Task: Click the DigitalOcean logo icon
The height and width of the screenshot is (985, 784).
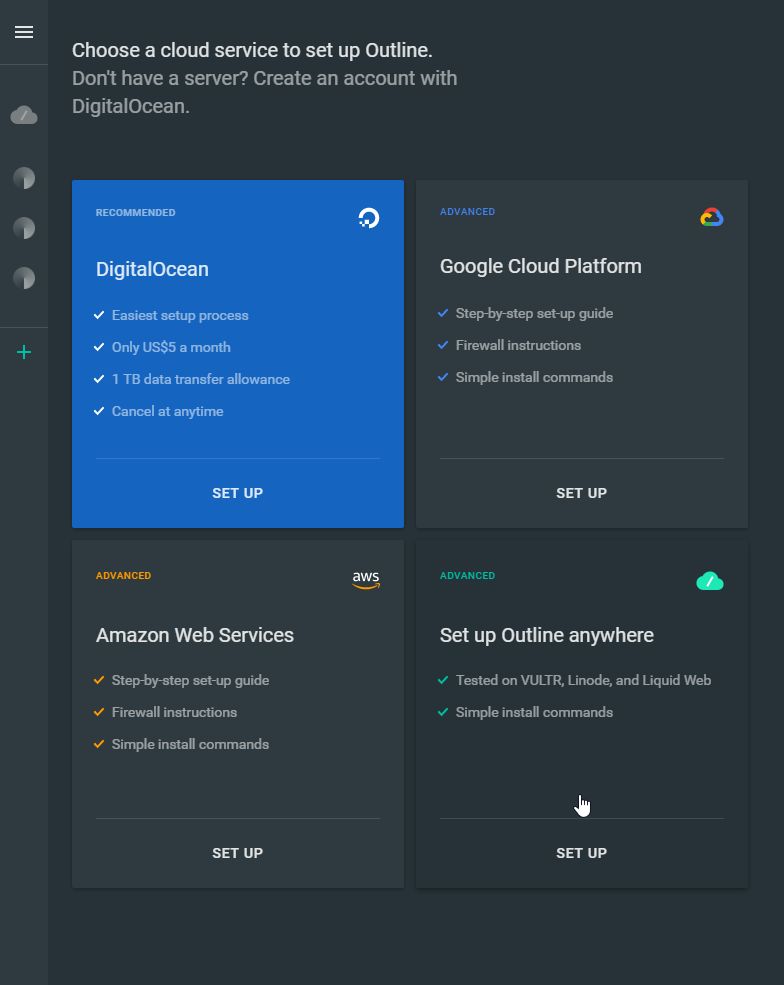Action: click(369, 218)
